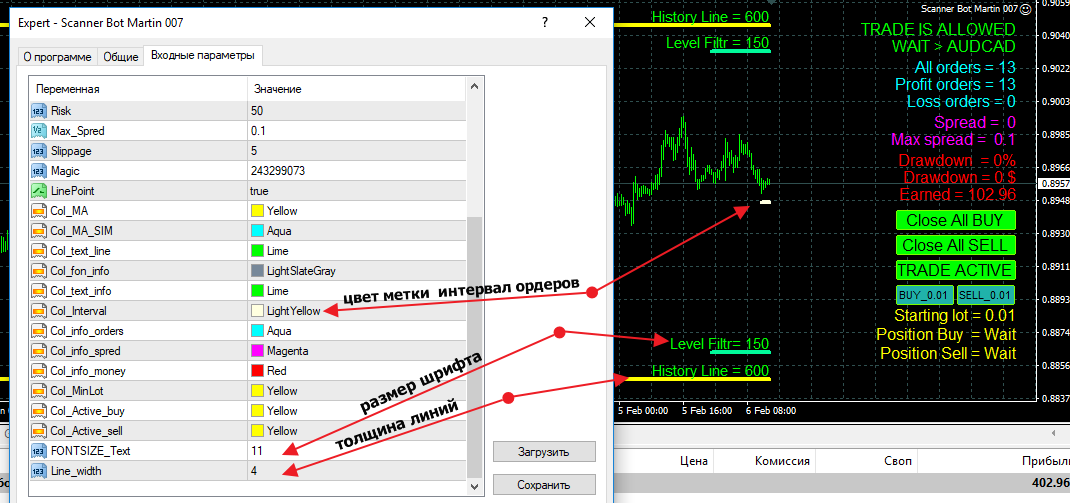Toggle the TRADE ACTIVE button on chart
This screenshot has height=503, width=1070.
coord(955,270)
